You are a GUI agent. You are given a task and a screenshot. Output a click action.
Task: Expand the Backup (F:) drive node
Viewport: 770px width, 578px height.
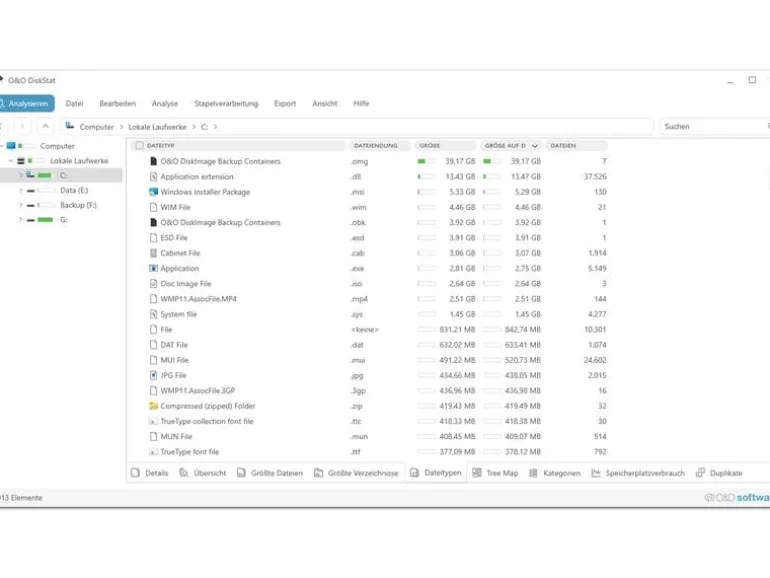tap(21, 205)
